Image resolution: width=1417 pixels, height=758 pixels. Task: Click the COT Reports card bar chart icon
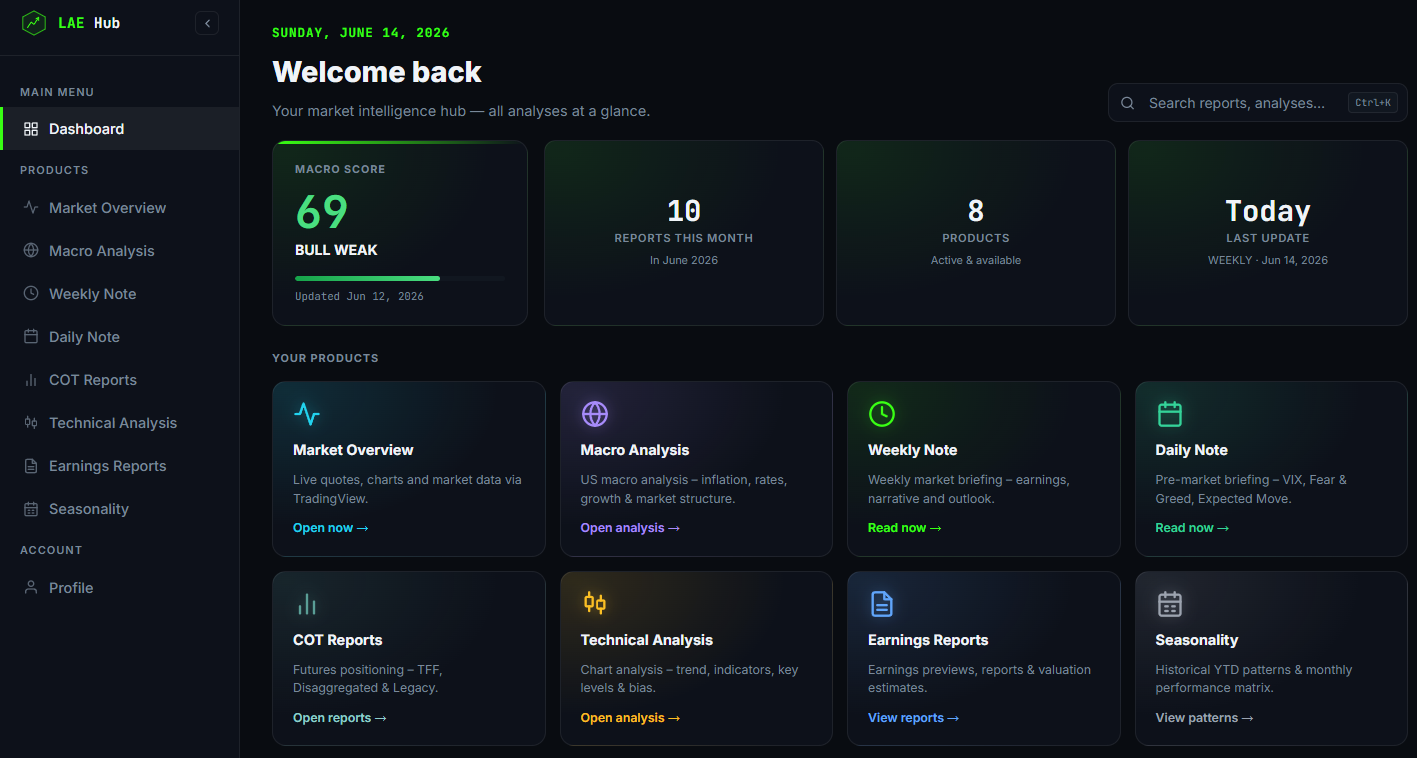tap(307, 604)
